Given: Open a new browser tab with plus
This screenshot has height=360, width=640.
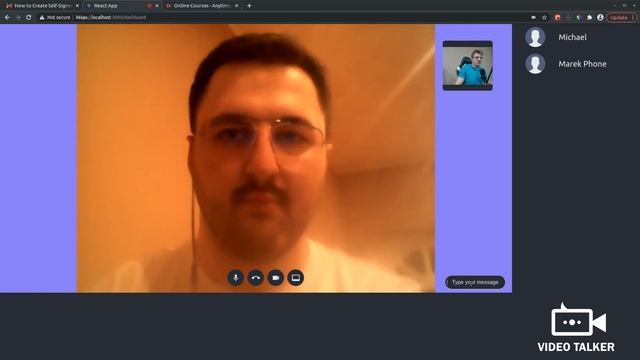Looking at the screenshot, I should point(249,6).
